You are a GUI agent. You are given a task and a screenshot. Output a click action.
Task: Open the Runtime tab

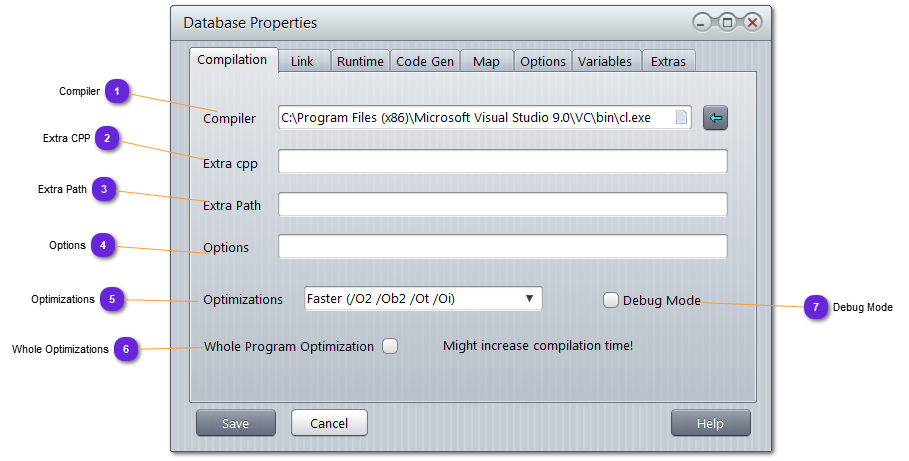coord(360,61)
